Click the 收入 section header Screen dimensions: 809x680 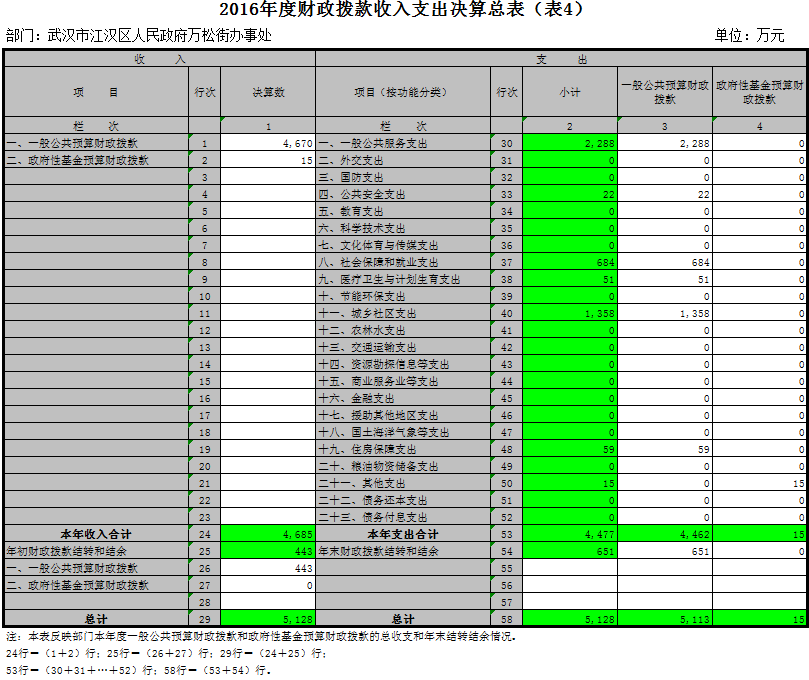pyautogui.click(x=160, y=59)
